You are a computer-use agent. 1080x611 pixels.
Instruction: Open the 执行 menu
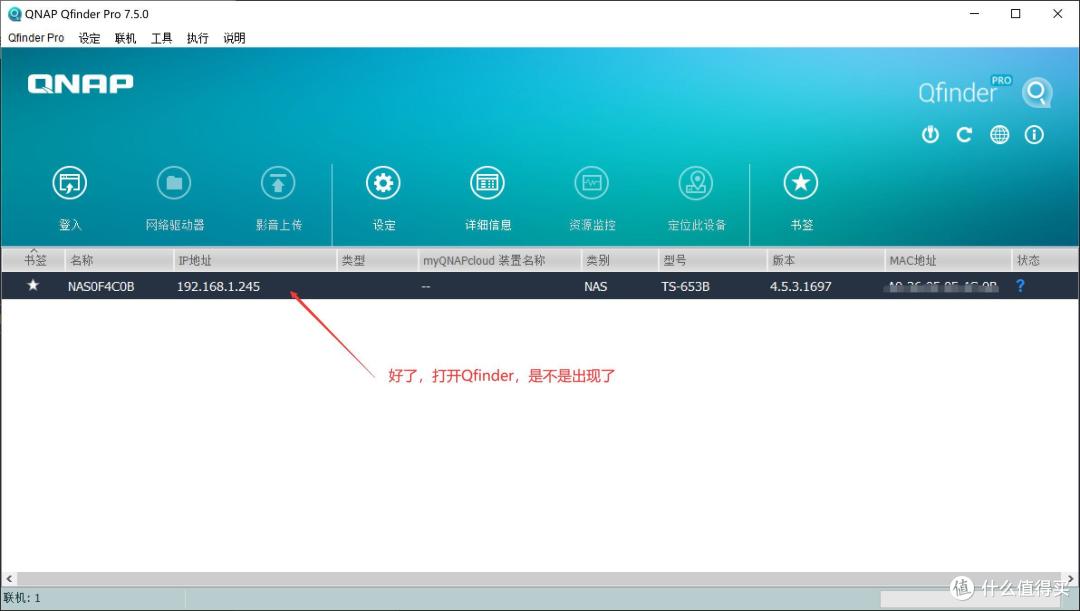click(x=197, y=38)
